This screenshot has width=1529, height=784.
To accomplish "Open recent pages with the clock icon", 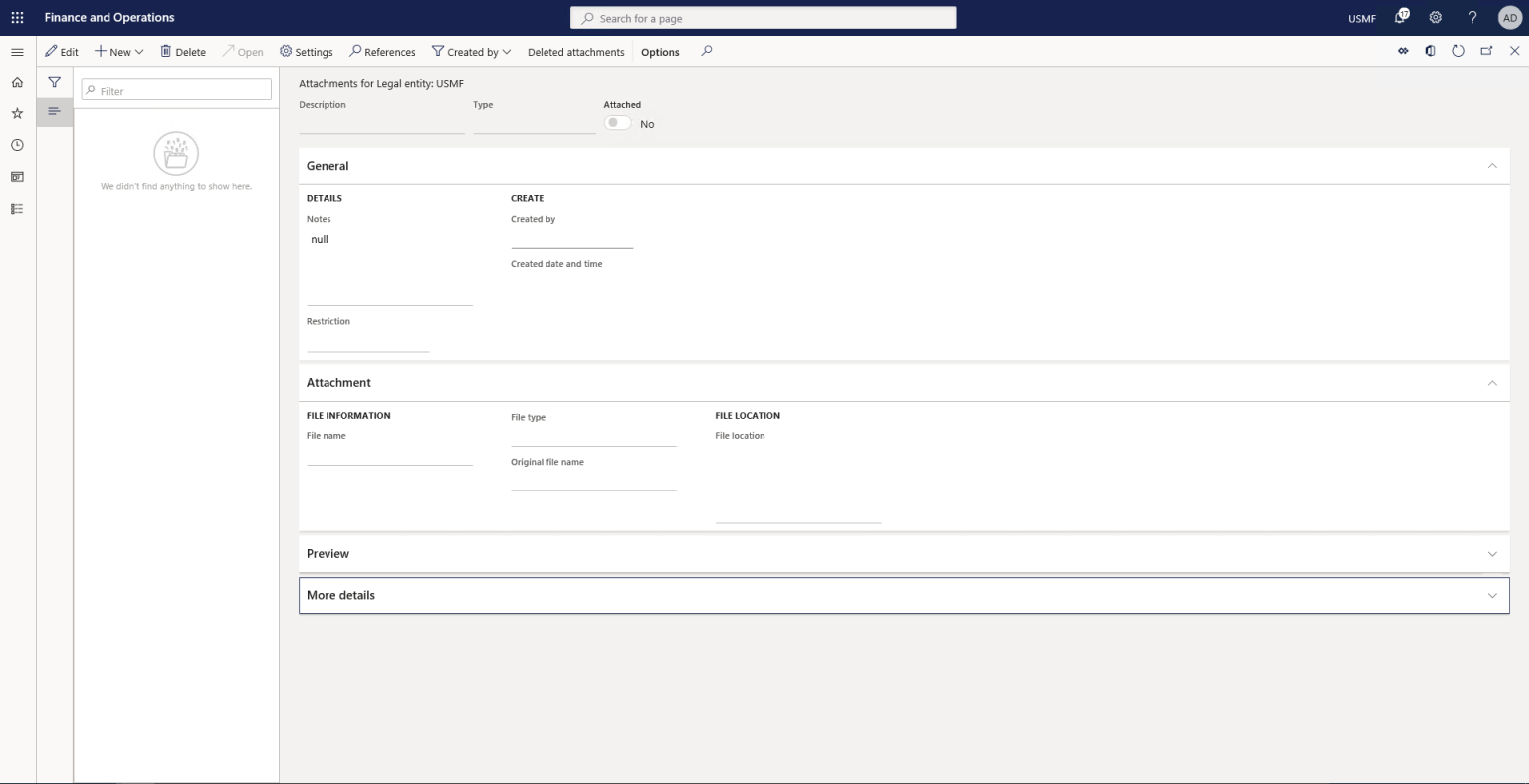I will point(17,144).
